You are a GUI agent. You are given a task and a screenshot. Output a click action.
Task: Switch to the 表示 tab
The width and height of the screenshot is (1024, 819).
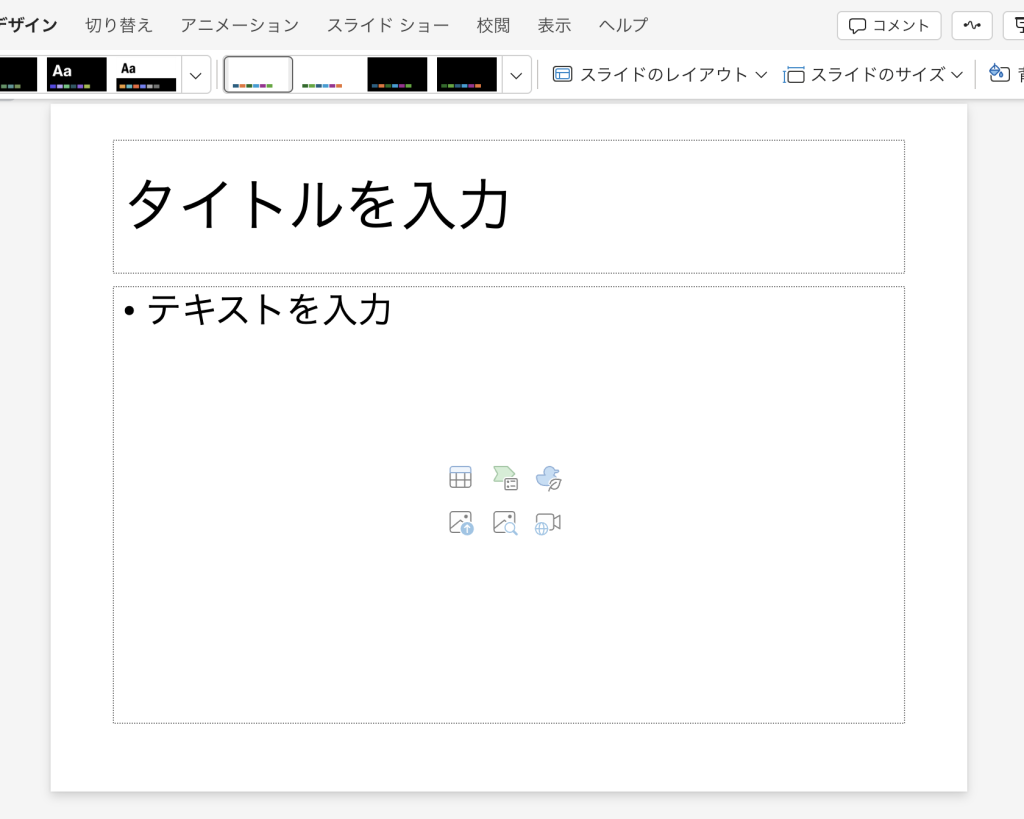(x=554, y=25)
